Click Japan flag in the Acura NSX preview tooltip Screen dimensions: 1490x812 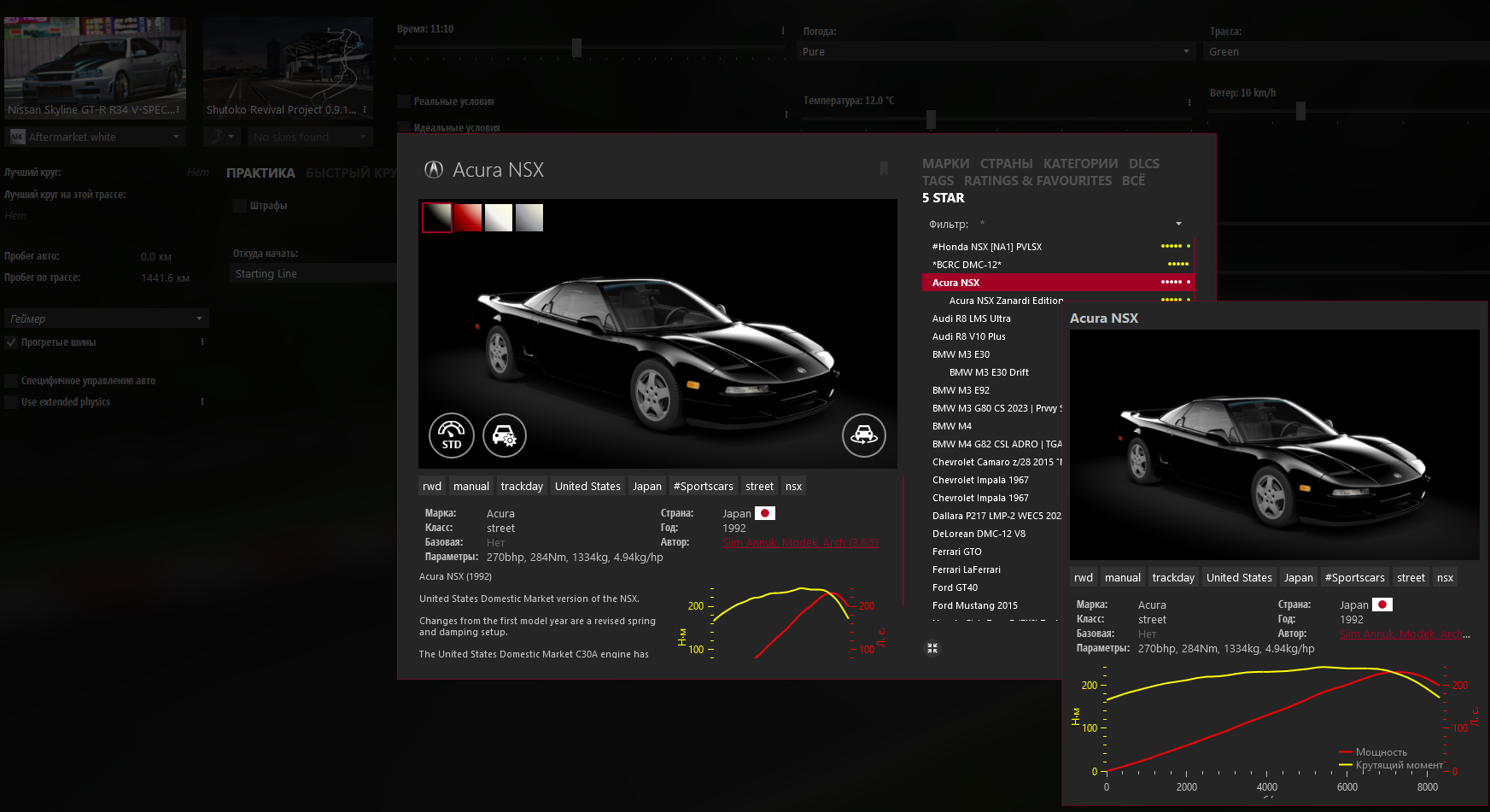click(1382, 605)
